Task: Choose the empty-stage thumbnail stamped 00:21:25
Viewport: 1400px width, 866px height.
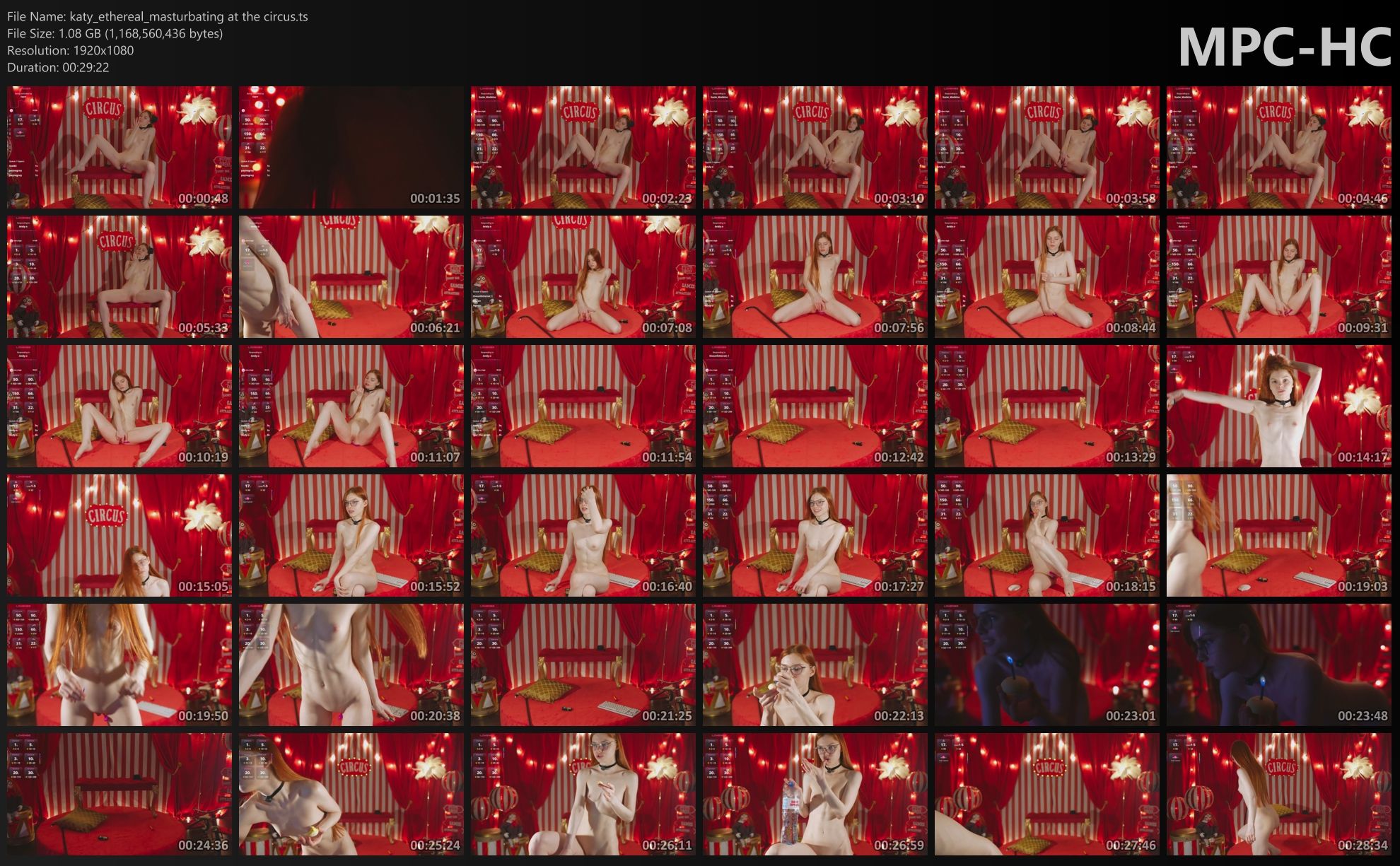Action: coord(583,665)
